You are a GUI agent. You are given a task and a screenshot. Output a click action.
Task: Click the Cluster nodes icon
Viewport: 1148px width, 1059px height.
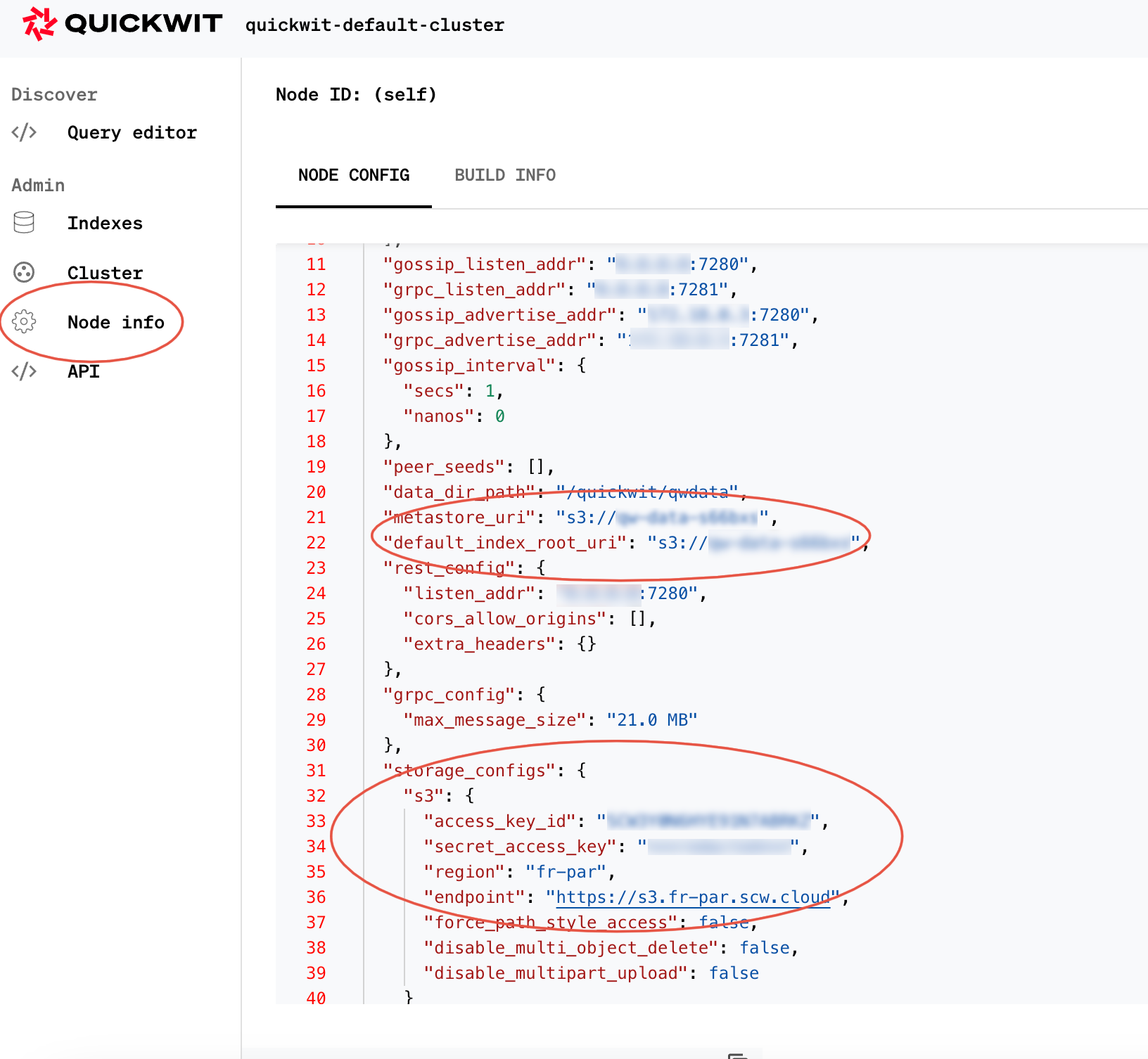coord(24,272)
